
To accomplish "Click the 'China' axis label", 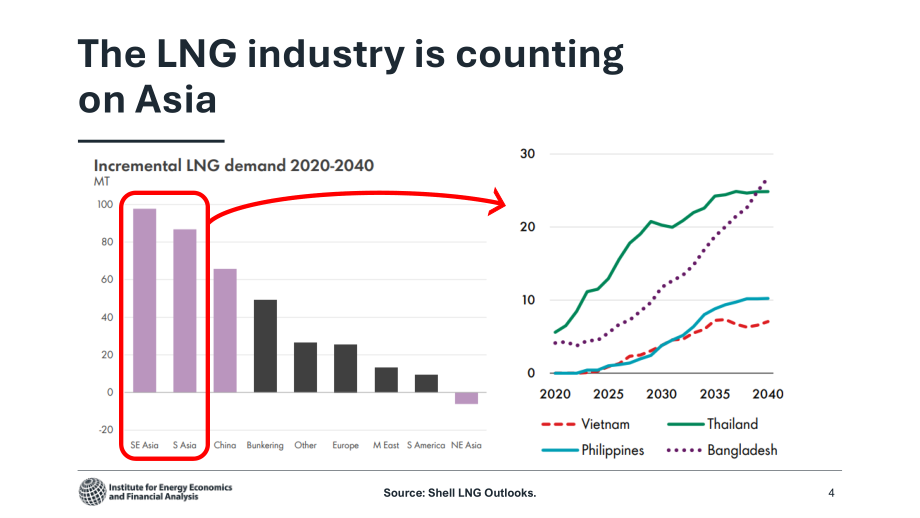I will [225, 445].
